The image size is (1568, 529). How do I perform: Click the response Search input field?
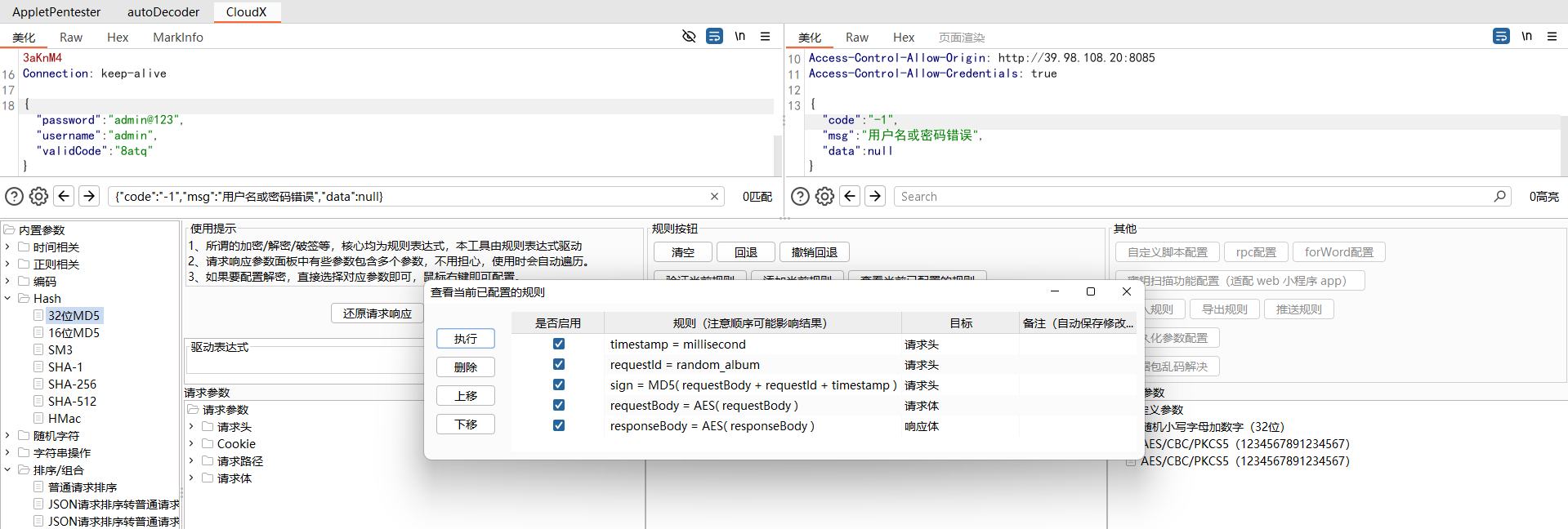click(1193, 197)
